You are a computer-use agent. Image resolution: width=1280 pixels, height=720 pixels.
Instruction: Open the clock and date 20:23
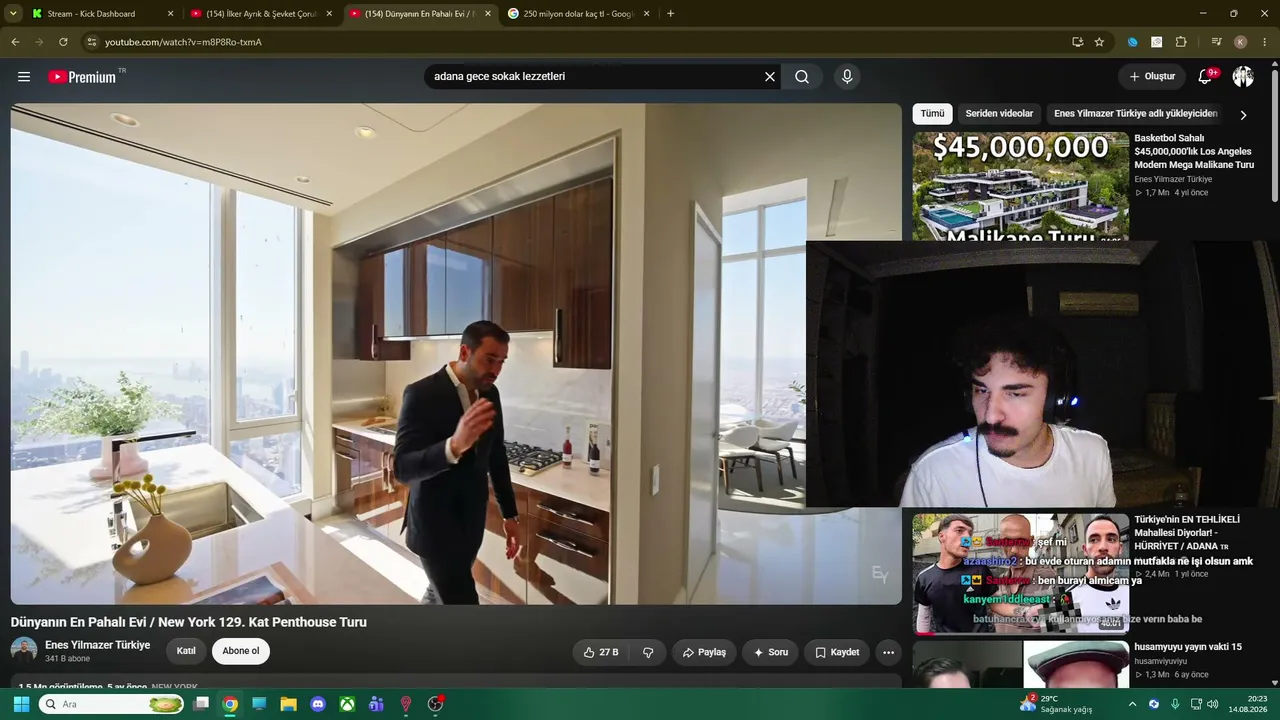click(1248, 704)
